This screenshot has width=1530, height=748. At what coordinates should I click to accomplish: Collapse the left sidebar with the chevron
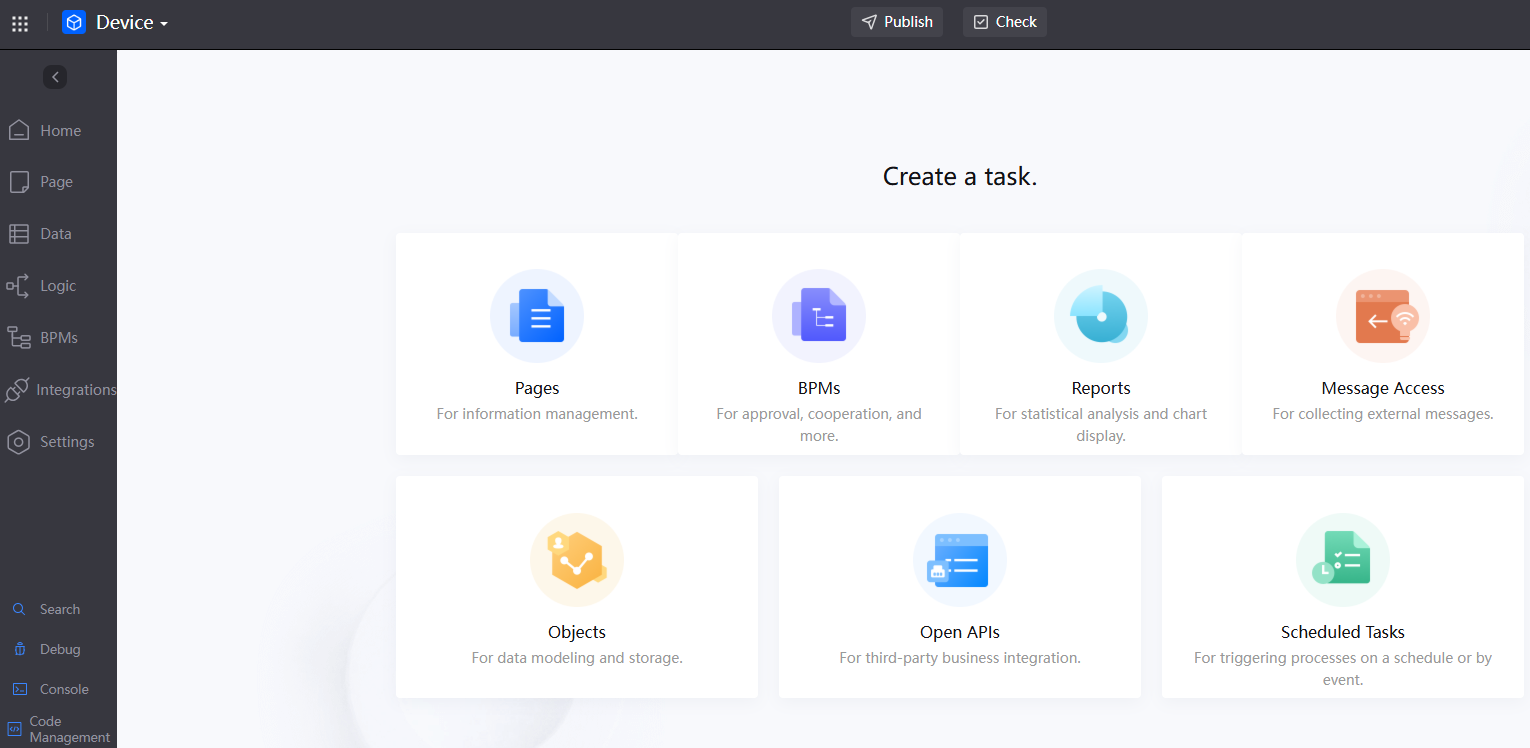coord(55,77)
